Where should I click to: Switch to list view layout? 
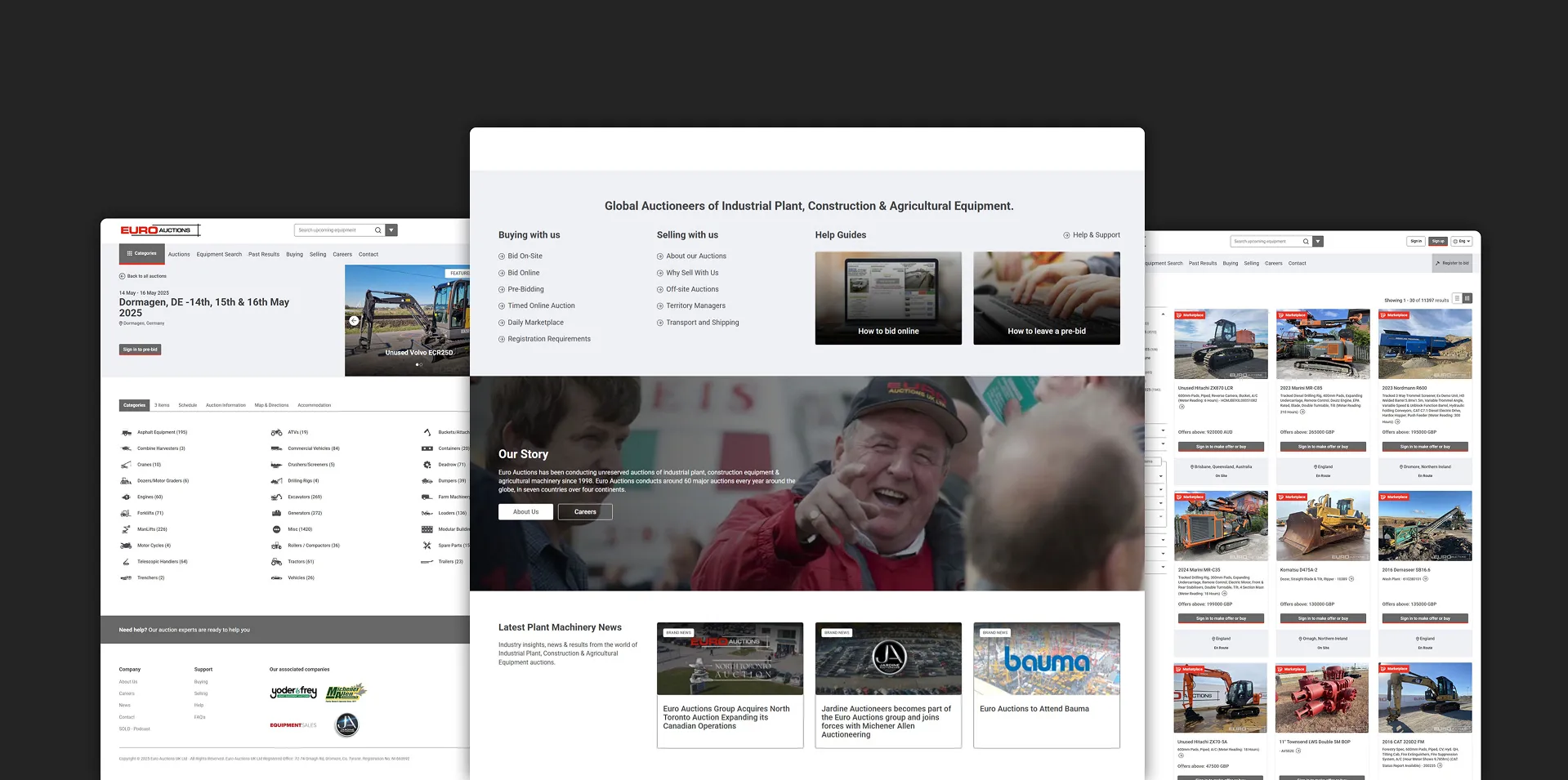1456,299
